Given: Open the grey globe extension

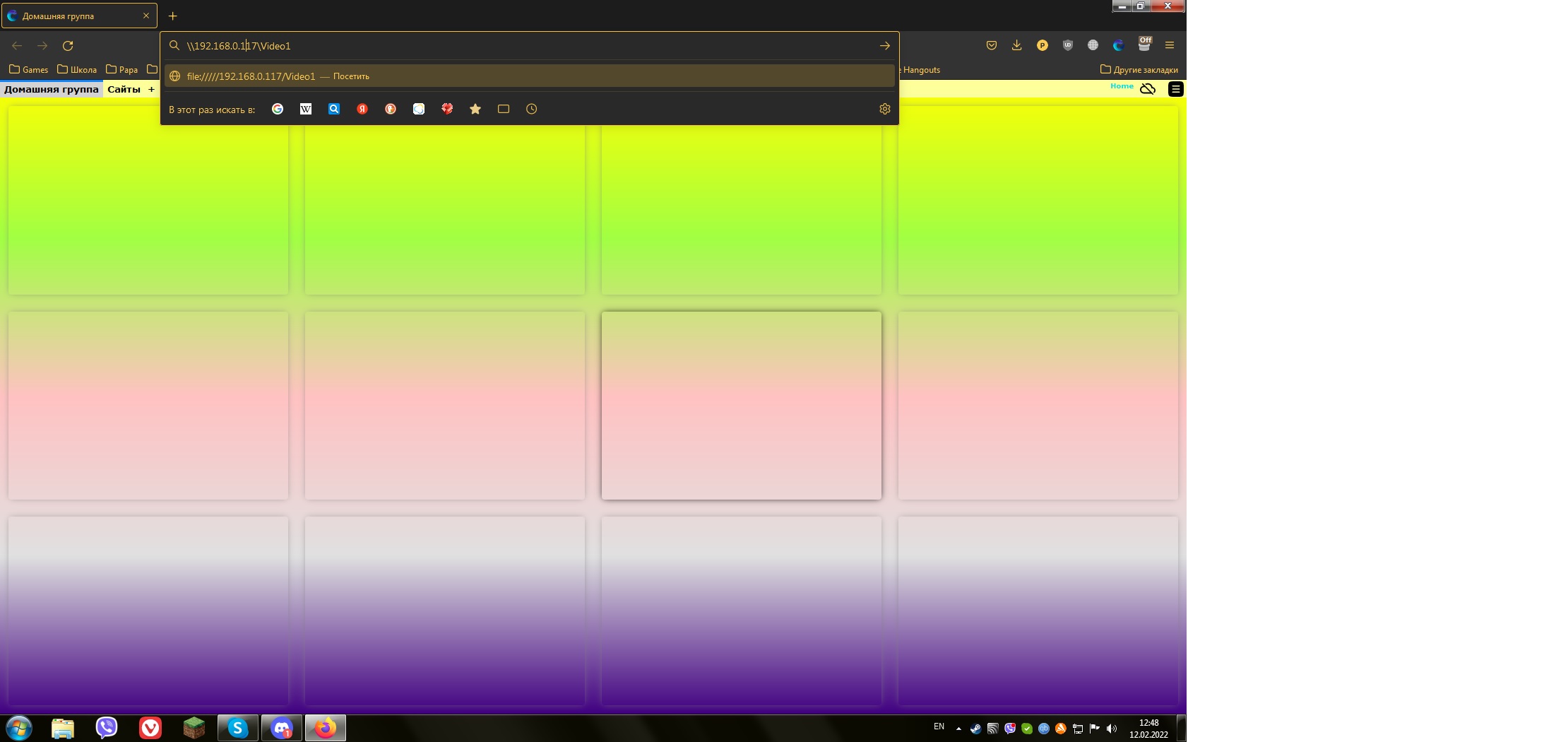Looking at the screenshot, I should [x=1093, y=45].
